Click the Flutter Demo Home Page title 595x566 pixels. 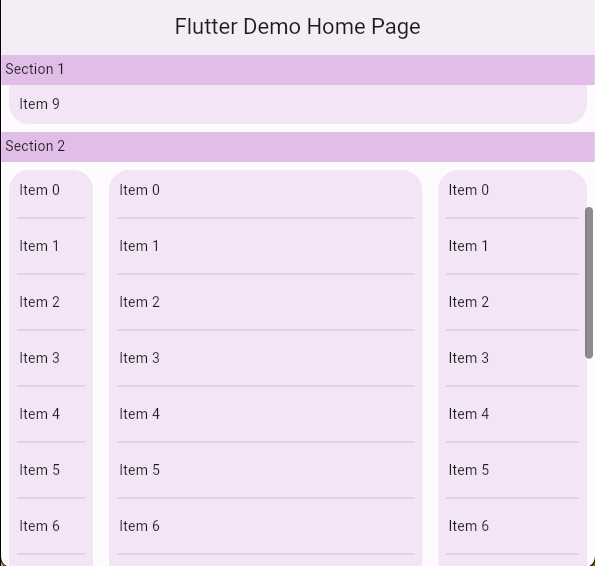point(298,27)
